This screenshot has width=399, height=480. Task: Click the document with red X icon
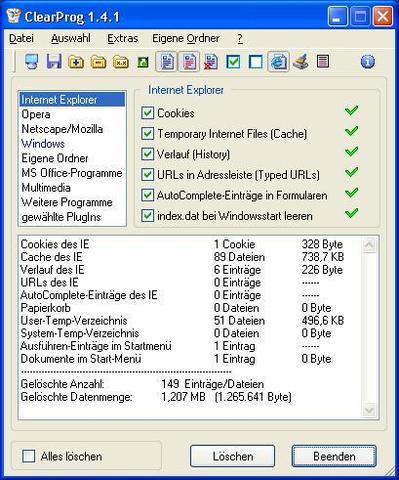pyautogui.click(x=211, y=62)
